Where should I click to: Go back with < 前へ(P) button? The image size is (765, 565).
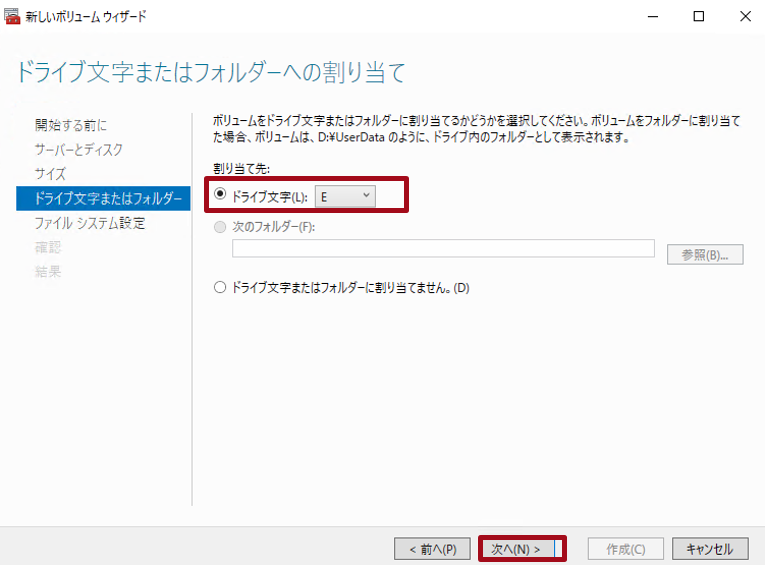coord(432,549)
